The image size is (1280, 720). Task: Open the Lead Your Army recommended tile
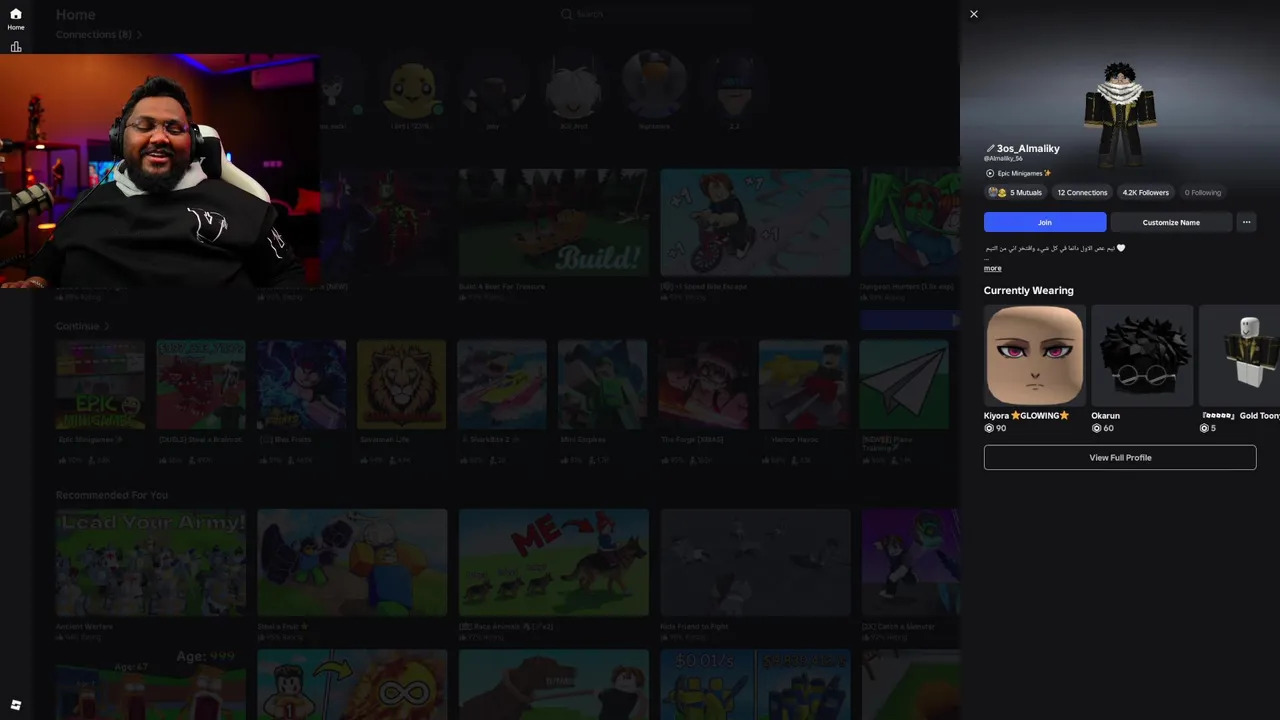pyautogui.click(x=151, y=562)
